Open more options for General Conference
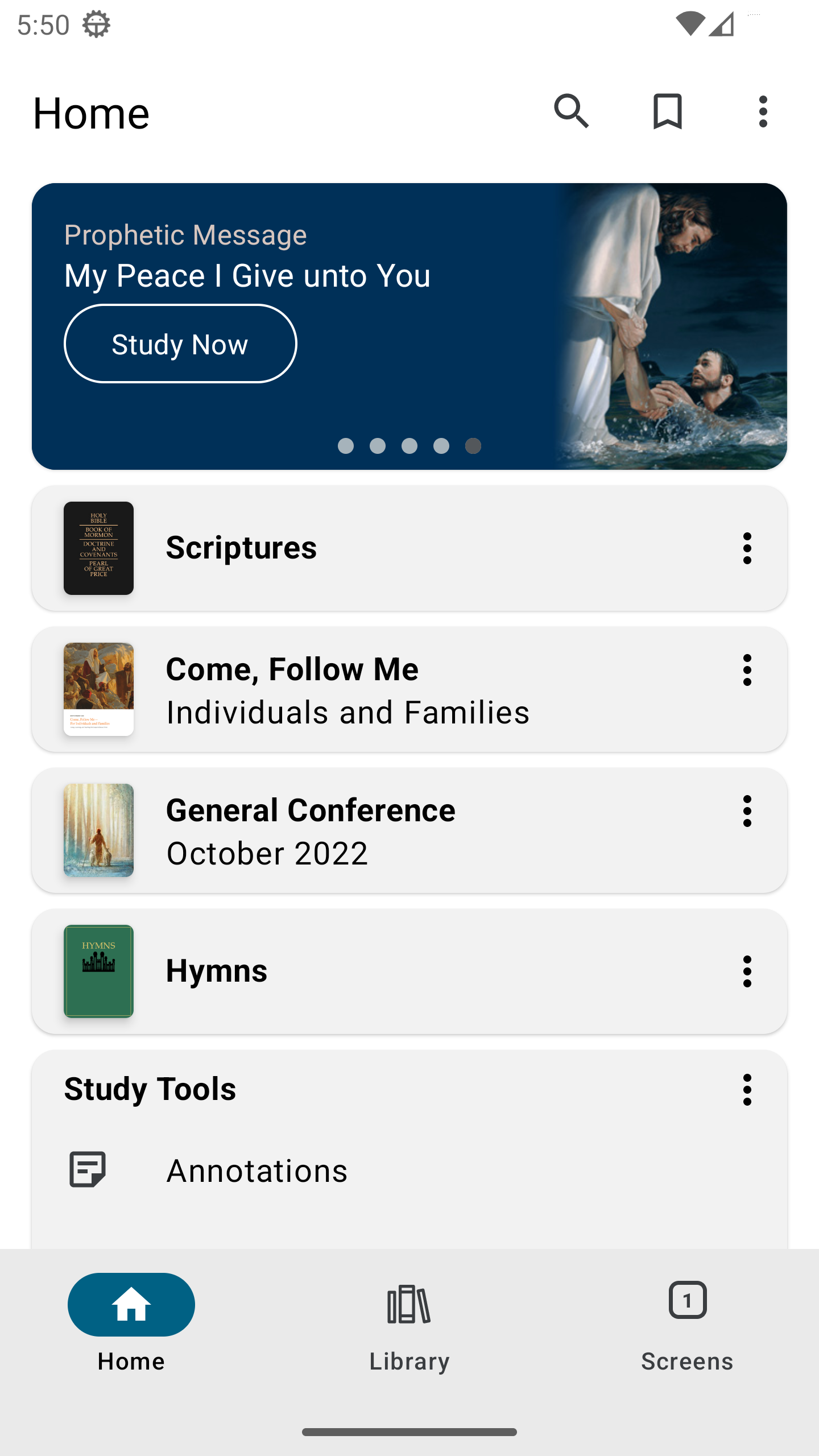The height and width of the screenshot is (1456, 819). pos(747,811)
